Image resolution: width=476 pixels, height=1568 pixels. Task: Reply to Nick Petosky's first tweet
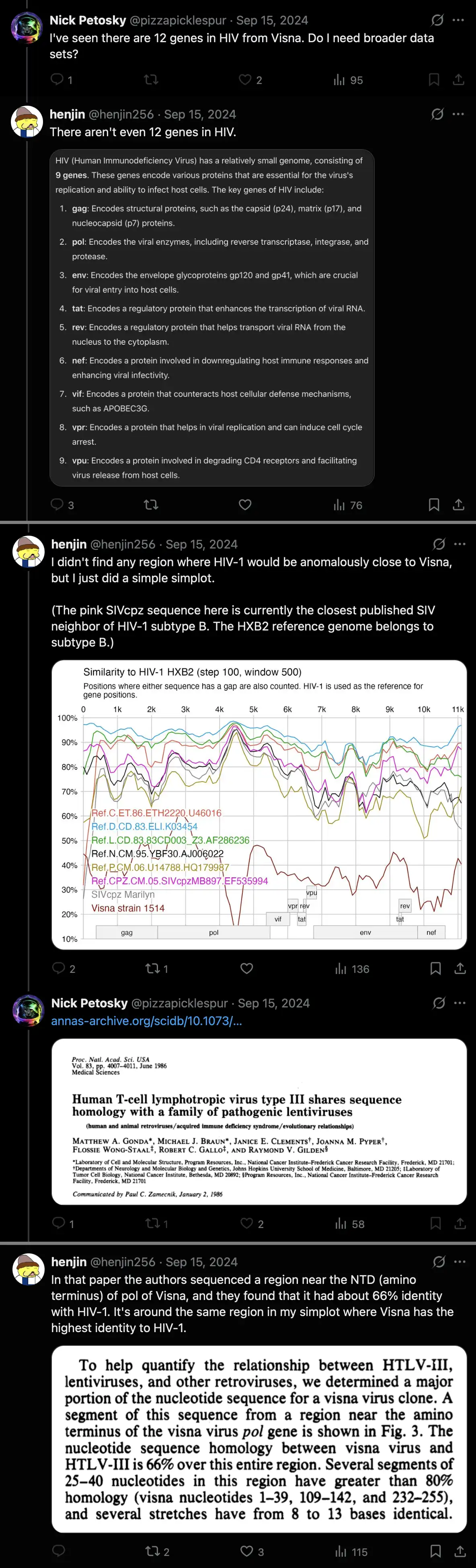(x=57, y=80)
